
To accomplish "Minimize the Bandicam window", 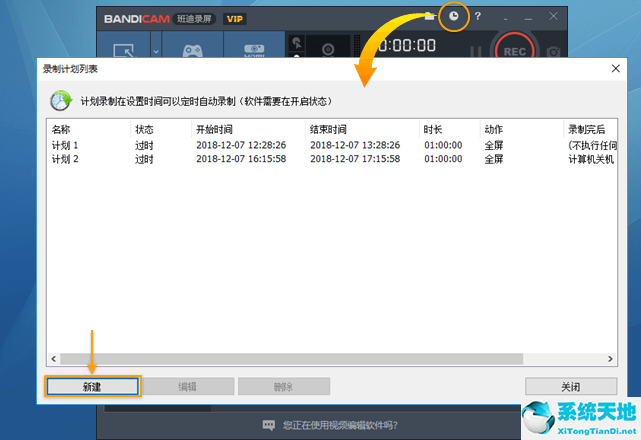I will coord(529,17).
